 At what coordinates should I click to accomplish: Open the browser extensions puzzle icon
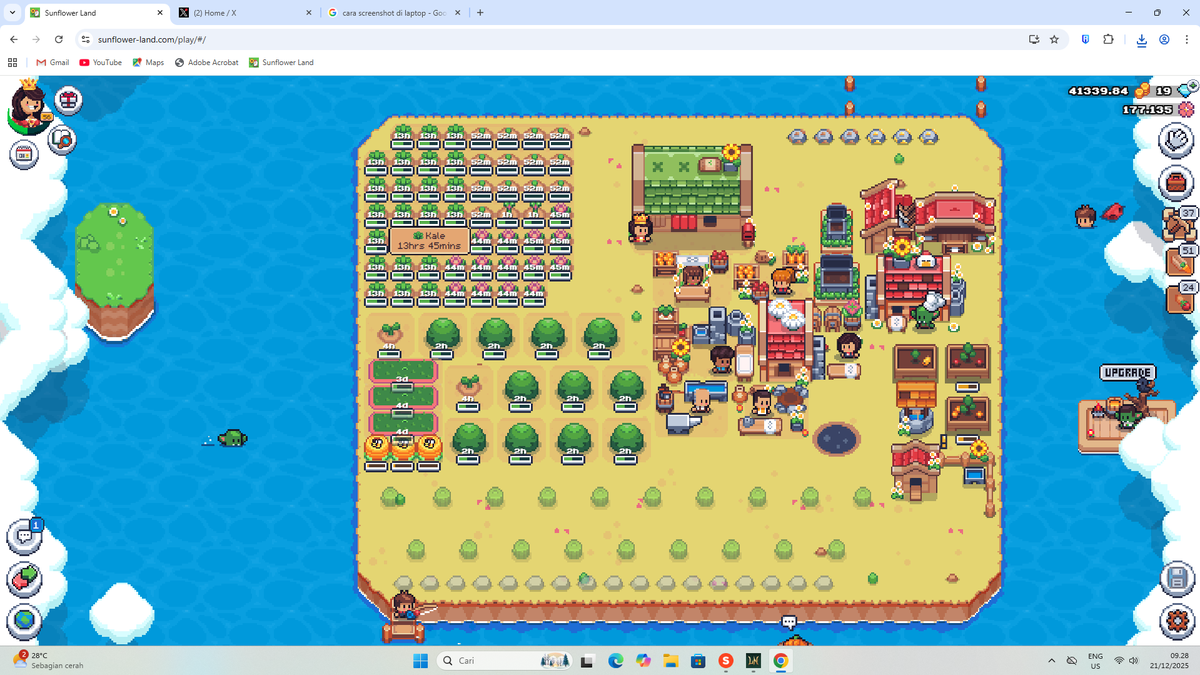pyautogui.click(x=1108, y=40)
